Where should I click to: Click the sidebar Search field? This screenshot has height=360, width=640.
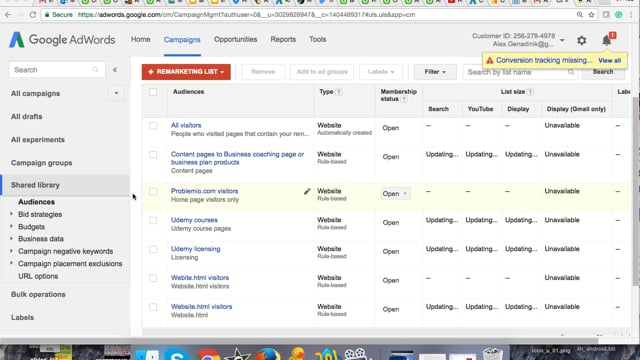tap(57, 70)
